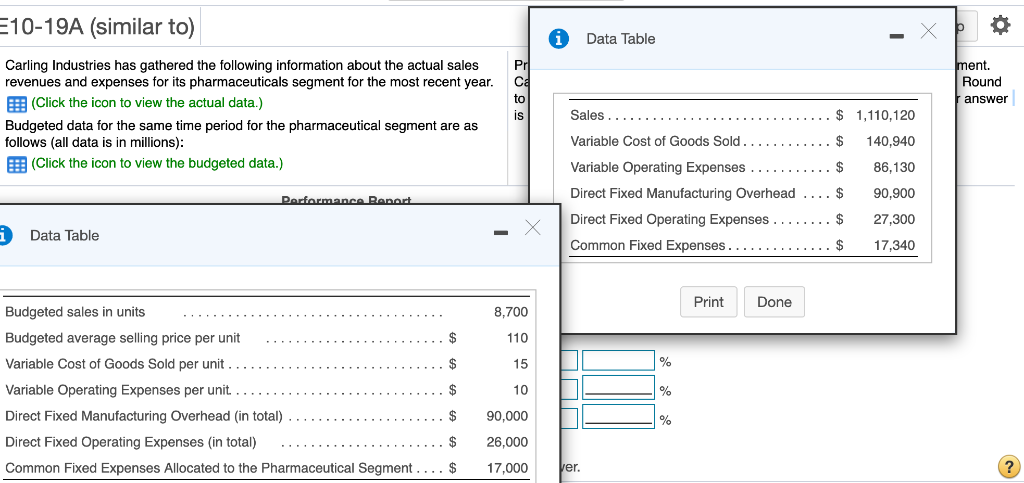1024x483 pixels.
Task: Close the actual data Data Table dialog
Action: click(x=928, y=31)
